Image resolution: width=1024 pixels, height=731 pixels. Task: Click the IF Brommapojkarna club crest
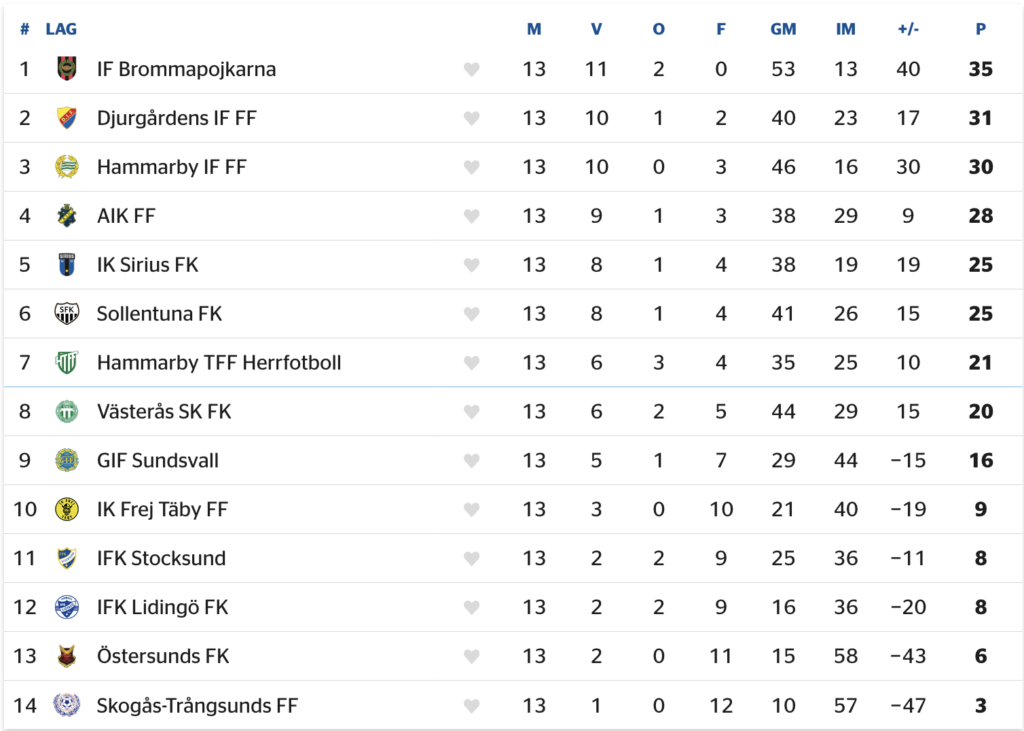pyautogui.click(x=66, y=69)
